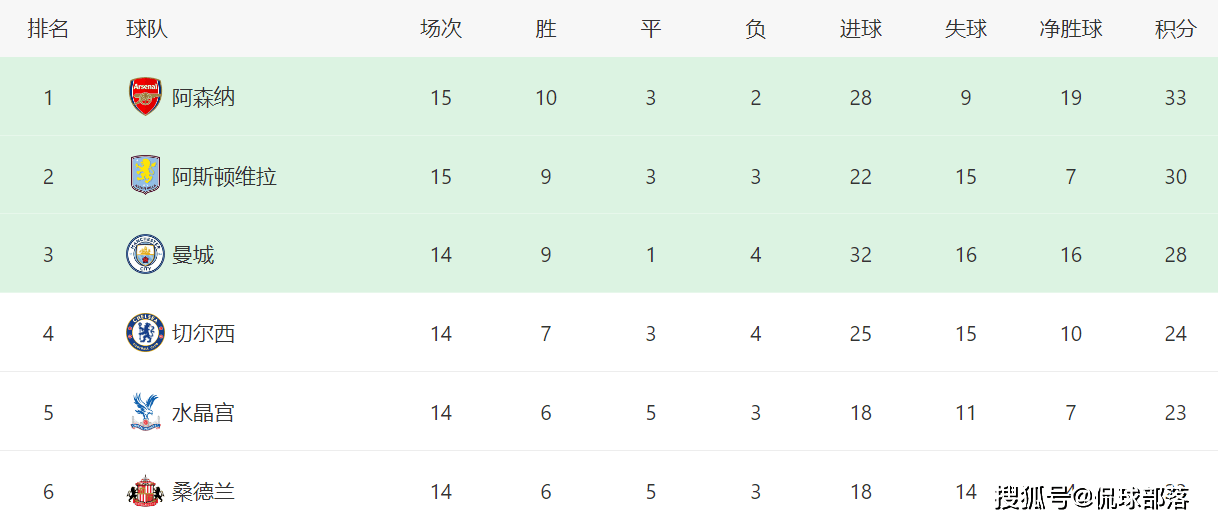Select the 曼城 team name
This screenshot has width=1218, height=524.
coord(193,255)
